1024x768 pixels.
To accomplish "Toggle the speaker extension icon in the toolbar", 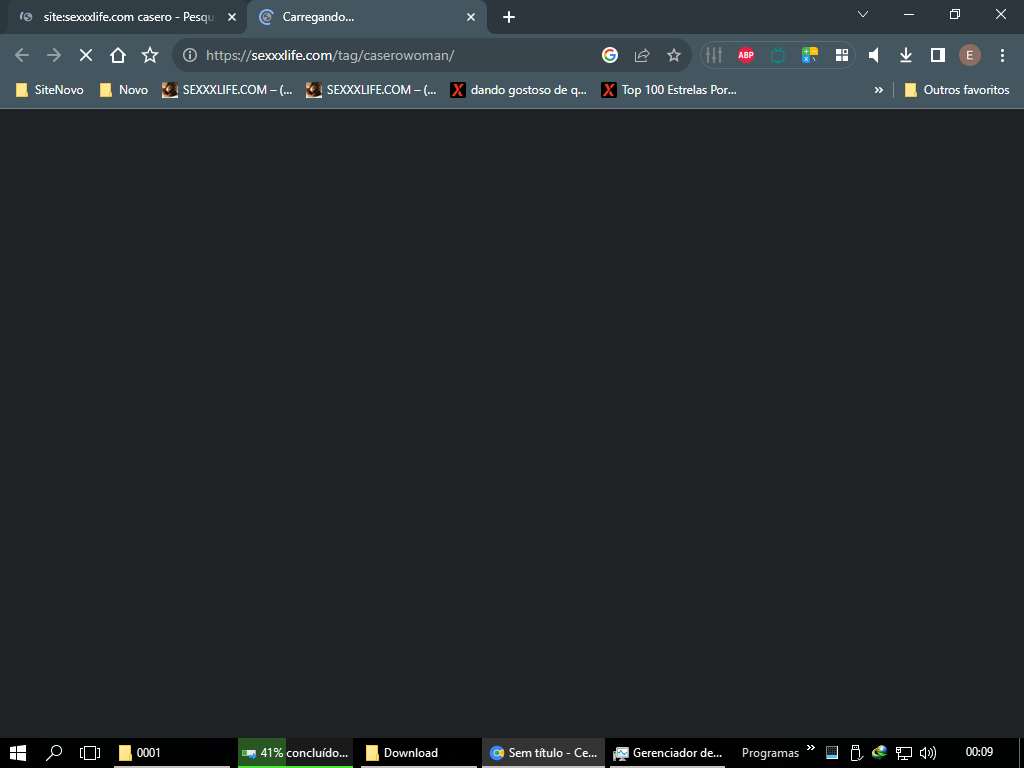I will pos(874,56).
